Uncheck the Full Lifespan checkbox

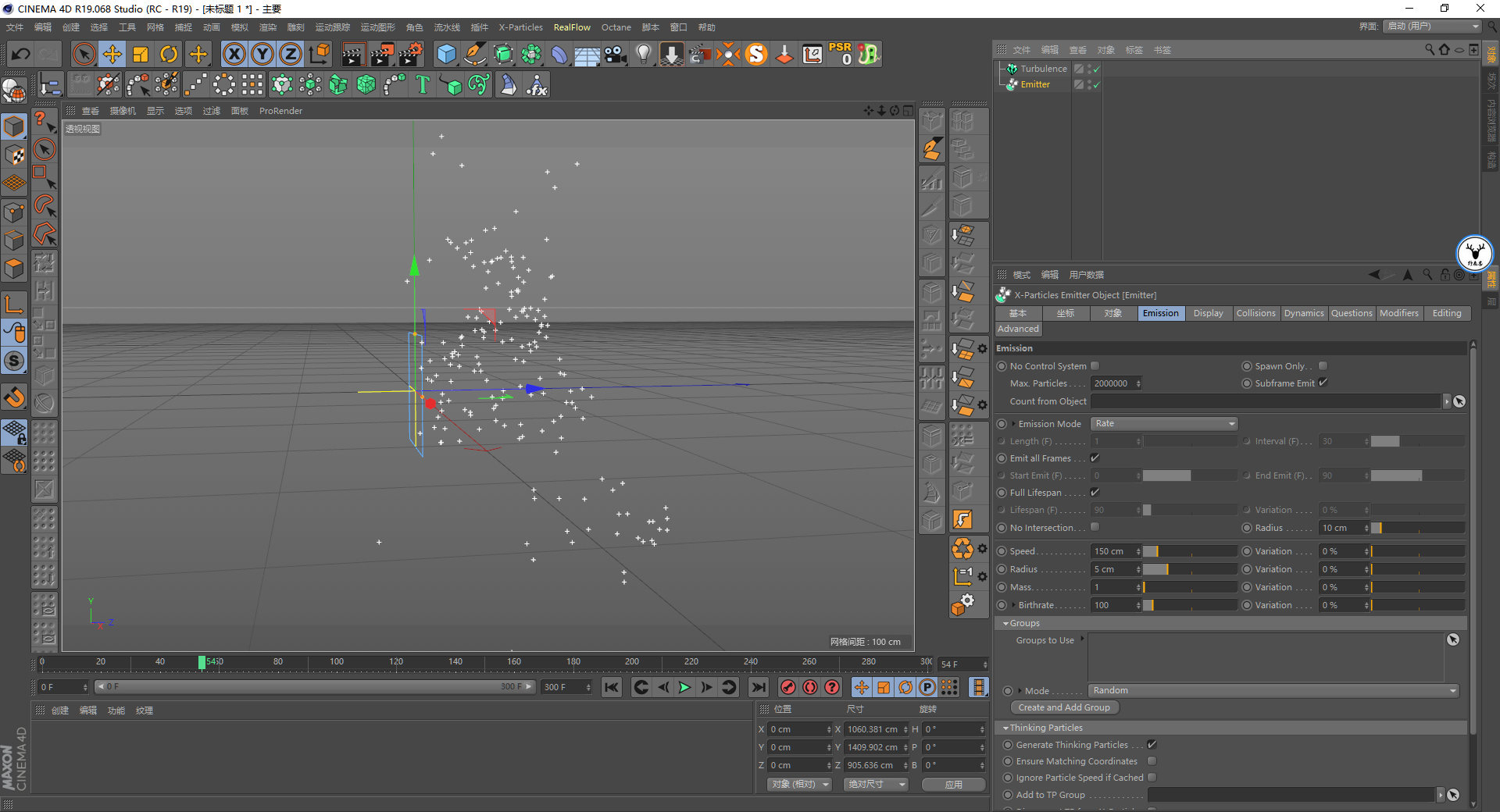coord(1095,492)
